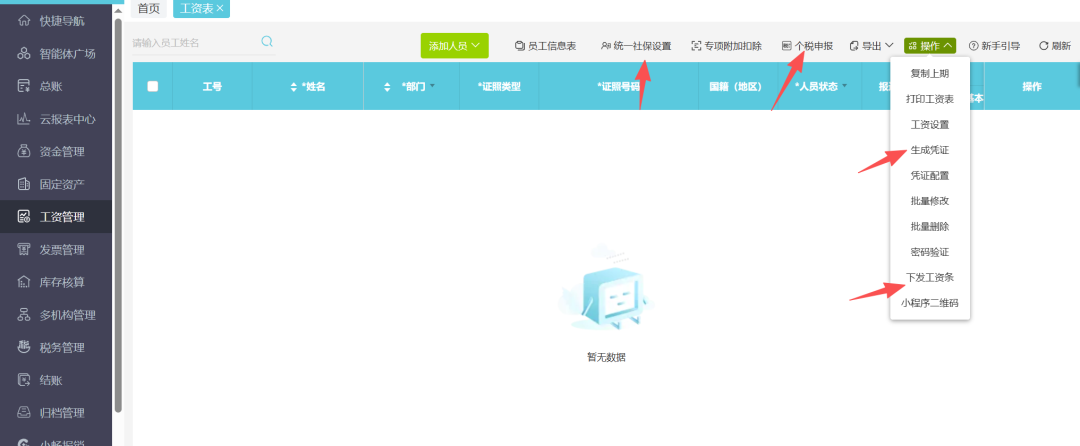Image resolution: width=1080 pixels, height=446 pixels.
Task: Open 员工信息表 from the toolbar
Action: [546, 46]
